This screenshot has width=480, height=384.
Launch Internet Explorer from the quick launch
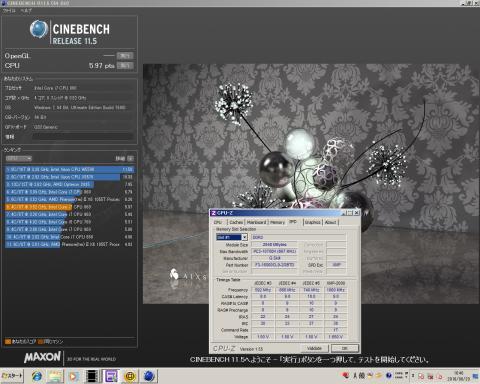[37, 376]
